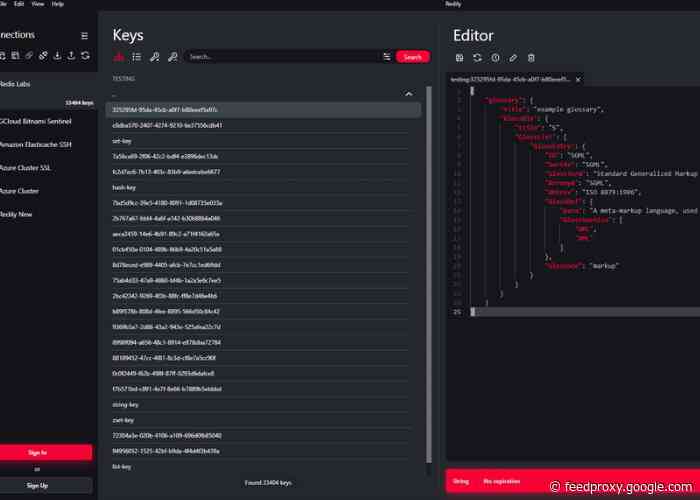Viewport: 700px width, 500px height.
Task: Click the Keys list vertical scrollbar
Action: (429, 275)
